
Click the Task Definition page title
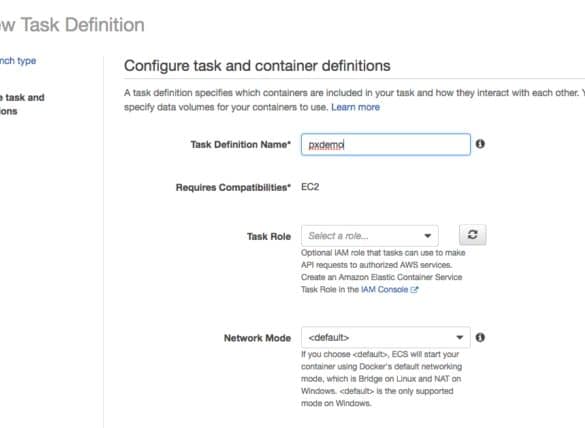72,25
